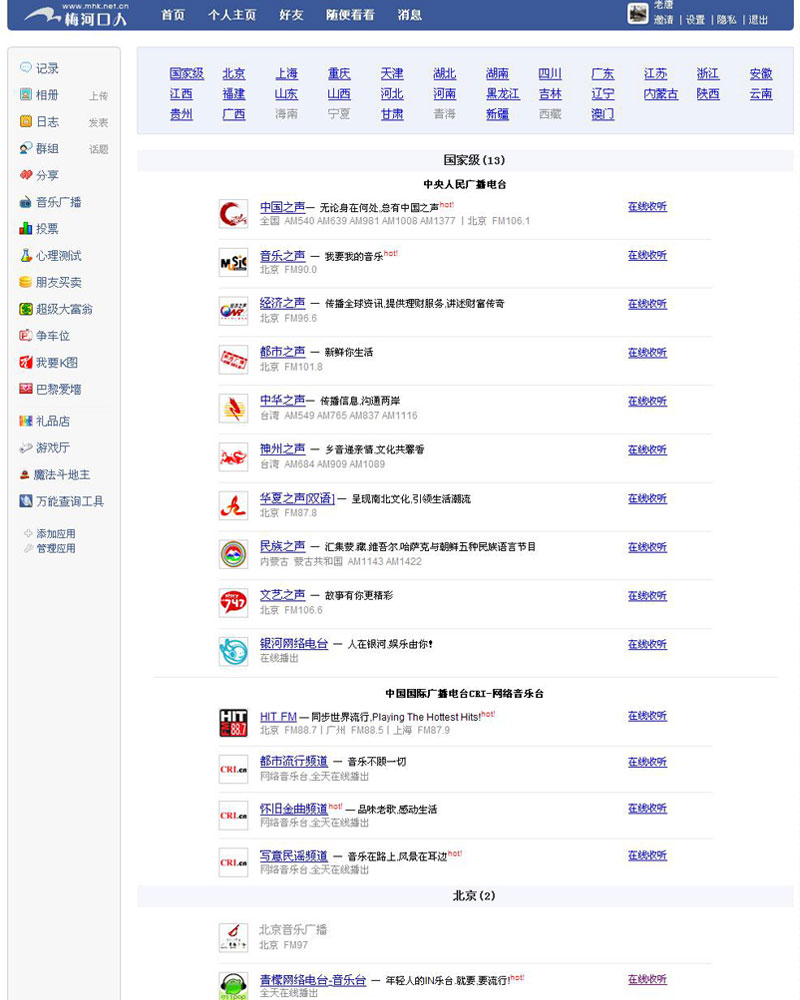Open the 随便看看 navigation tab
Viewport: 800px width, 1000px height.
[x=350, y=15]
